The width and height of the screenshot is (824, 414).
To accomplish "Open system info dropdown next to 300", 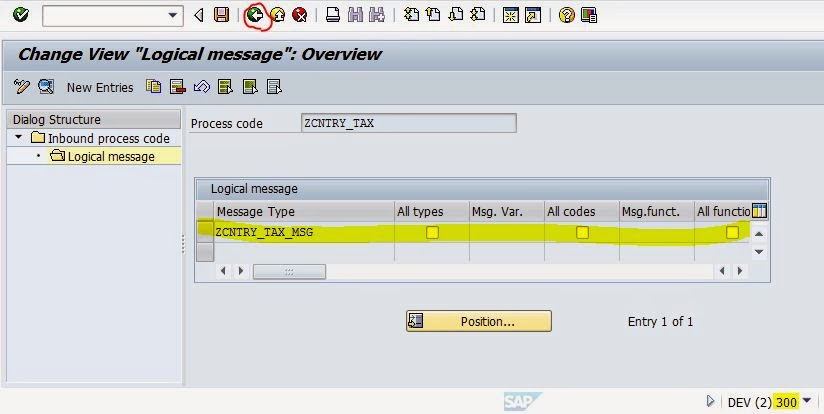I will pyautogui.click(x=808, y=401).
